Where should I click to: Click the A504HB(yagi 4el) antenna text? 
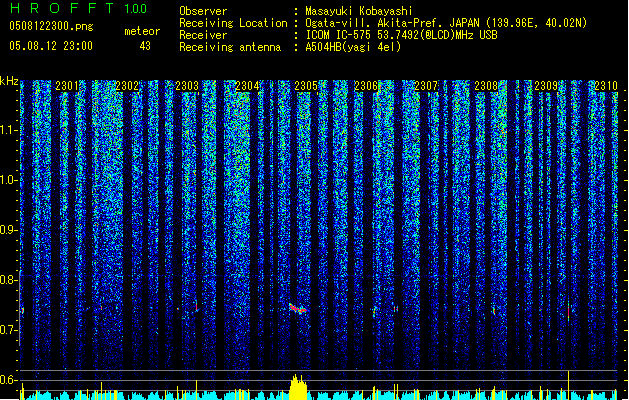353,47
